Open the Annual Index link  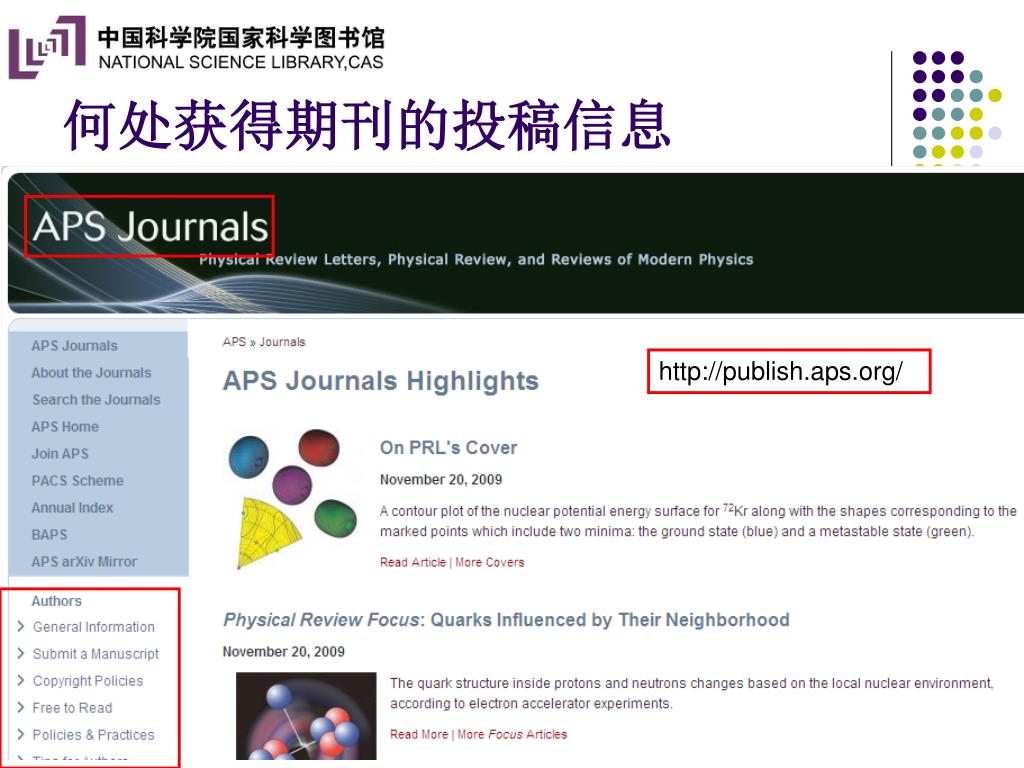[72, 507]
